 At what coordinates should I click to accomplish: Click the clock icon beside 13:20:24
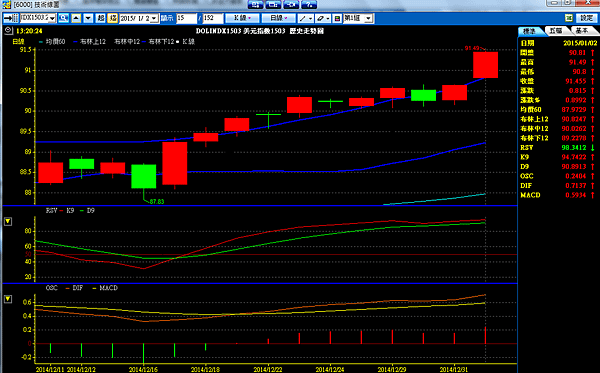[x=9, y=30]
